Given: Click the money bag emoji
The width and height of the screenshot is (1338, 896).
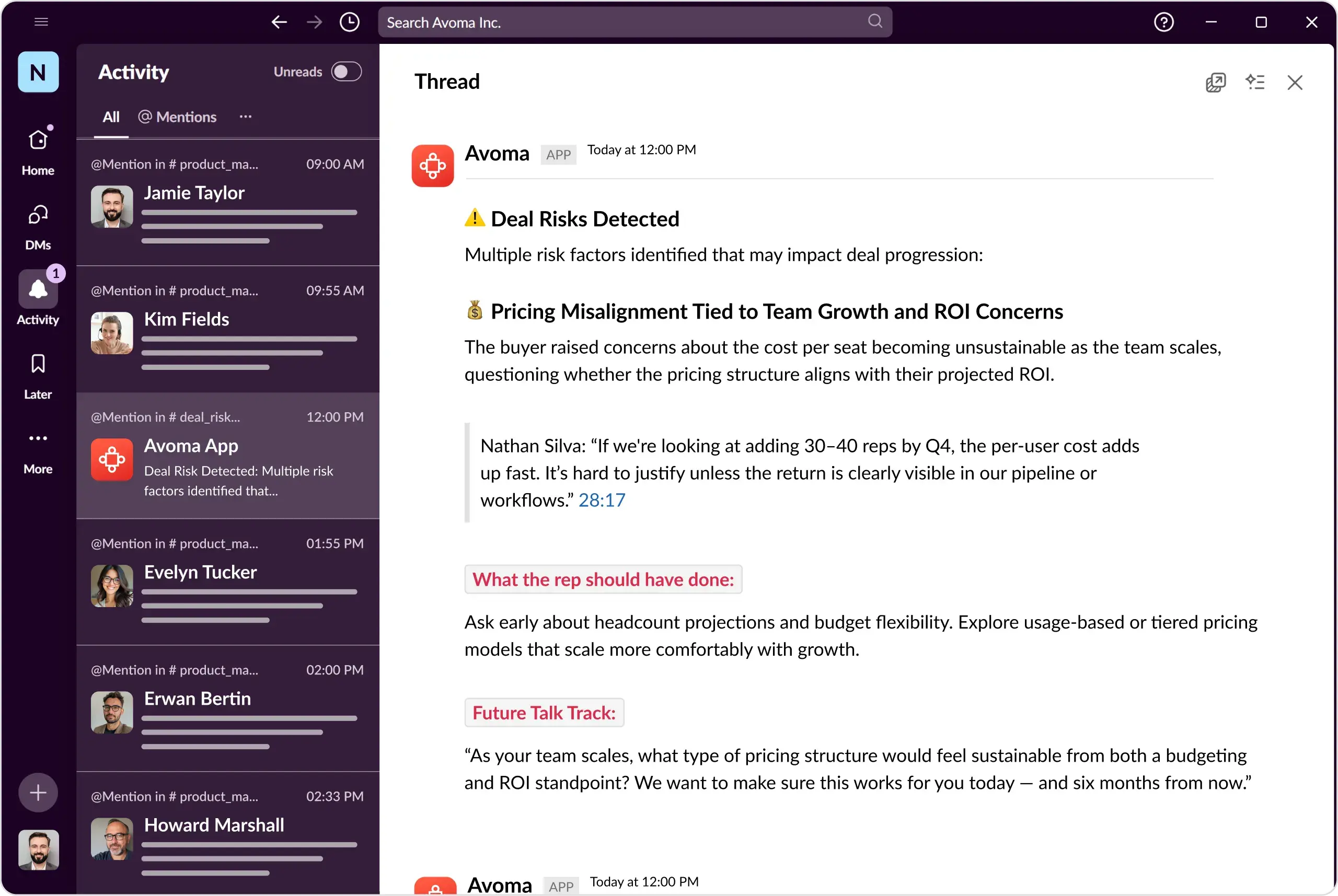Looking at the screenshot, I should (475, 310).
